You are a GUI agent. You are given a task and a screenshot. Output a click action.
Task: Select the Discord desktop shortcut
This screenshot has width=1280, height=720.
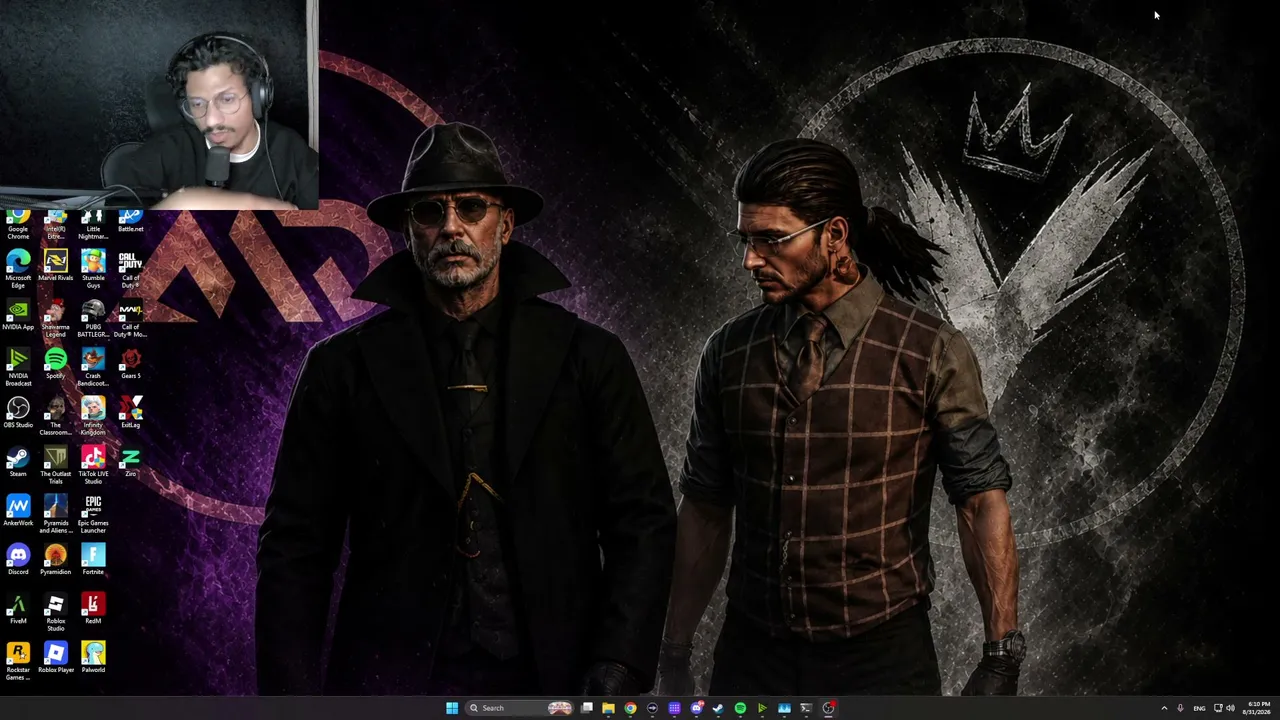point(18,559)
